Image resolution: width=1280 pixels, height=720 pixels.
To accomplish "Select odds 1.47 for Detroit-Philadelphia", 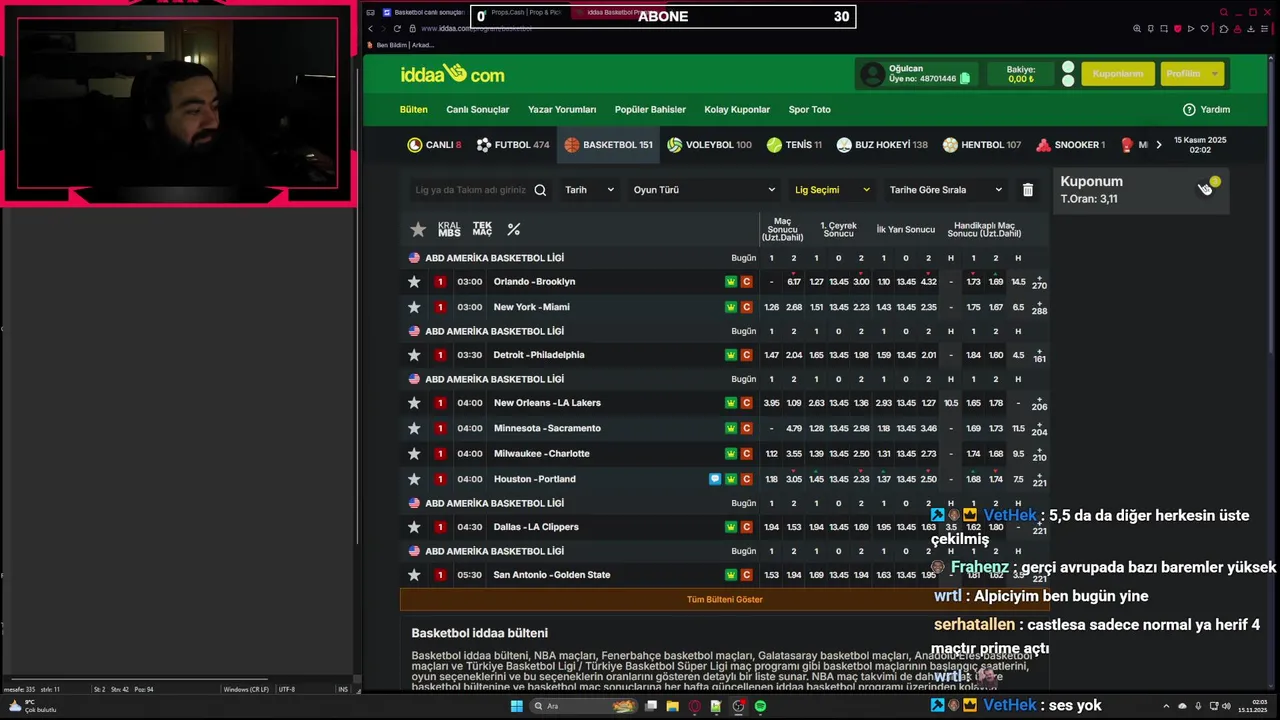I will pos(771,355).
